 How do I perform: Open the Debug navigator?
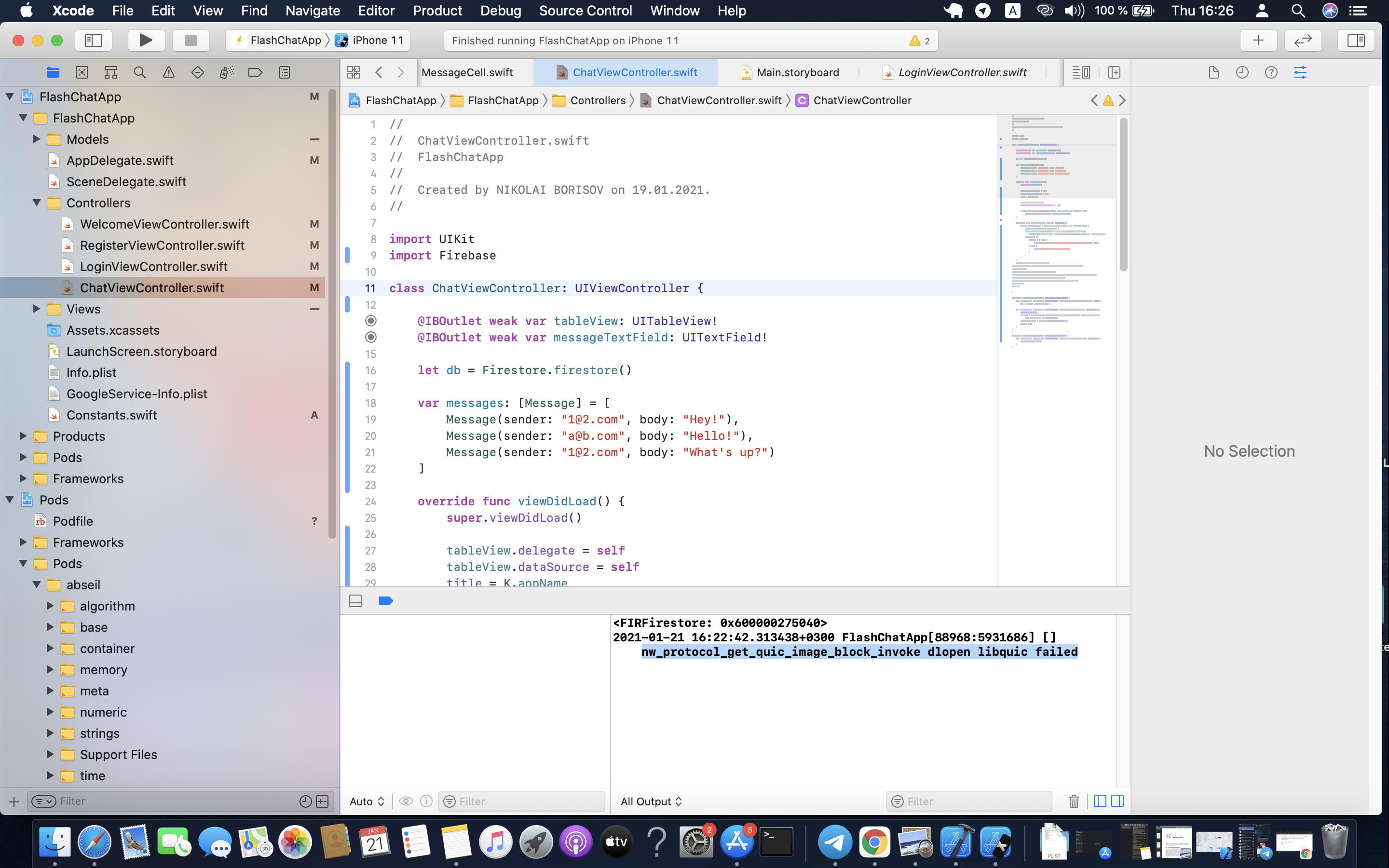click(226, 72)
